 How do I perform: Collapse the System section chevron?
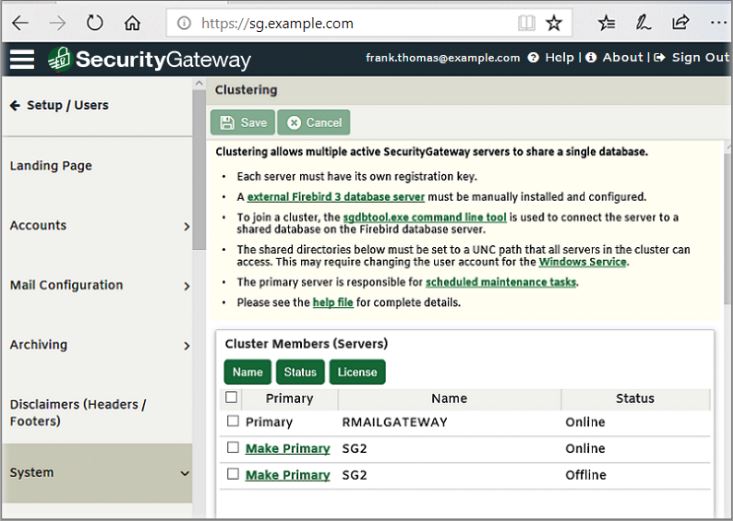185,473
